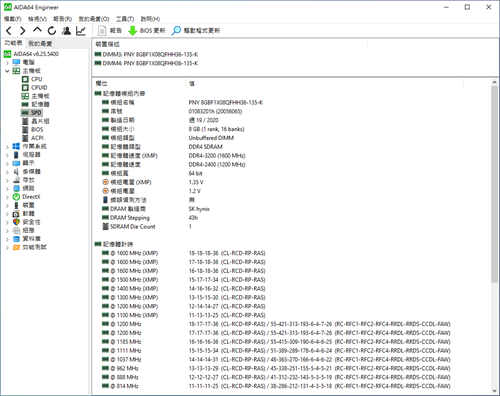Click the magnifier driver update icon
The width and height of the screenshot is (500, 396).
[176, 31]
